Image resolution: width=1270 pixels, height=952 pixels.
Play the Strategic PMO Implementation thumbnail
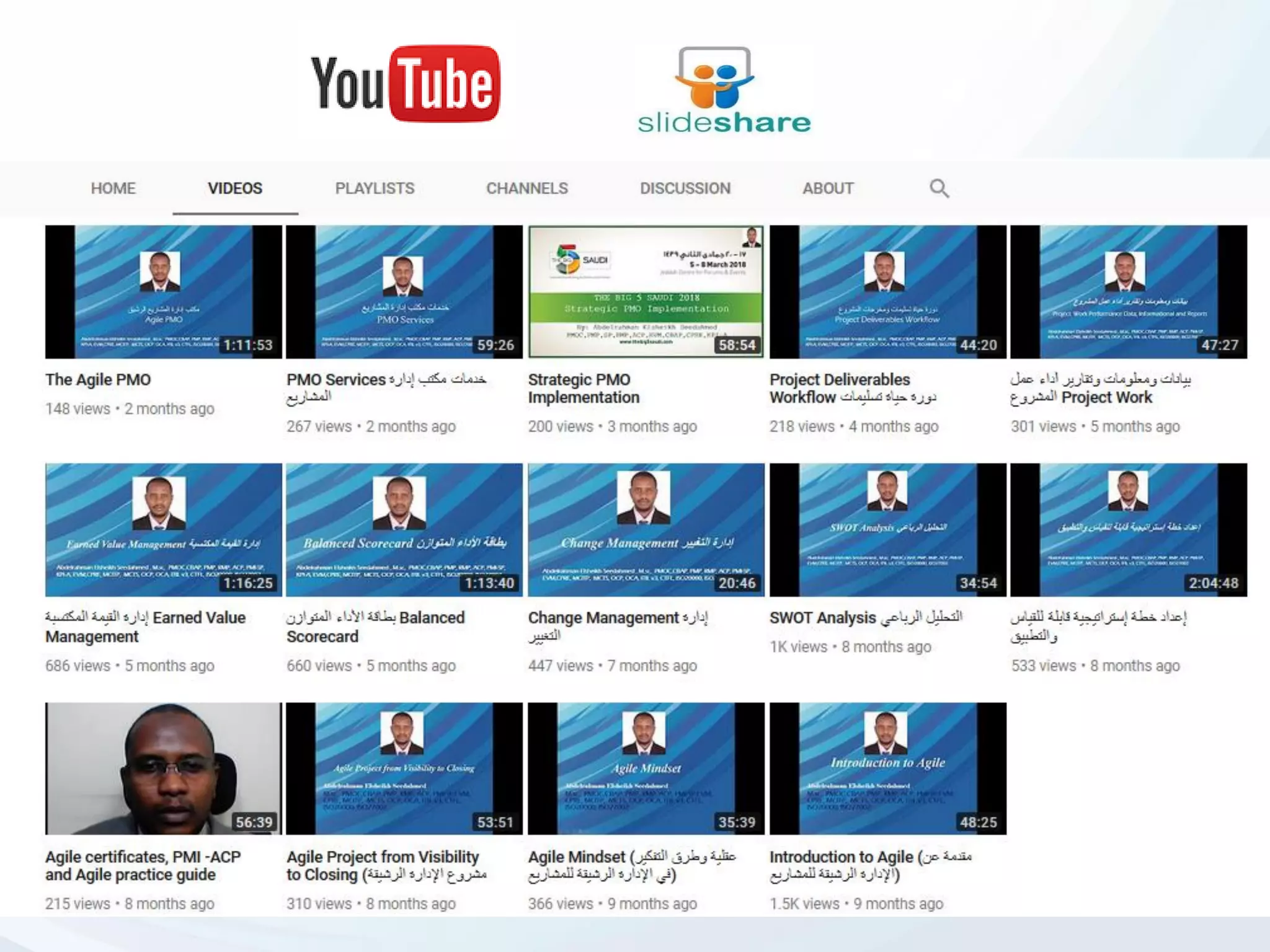coord(646,291)
